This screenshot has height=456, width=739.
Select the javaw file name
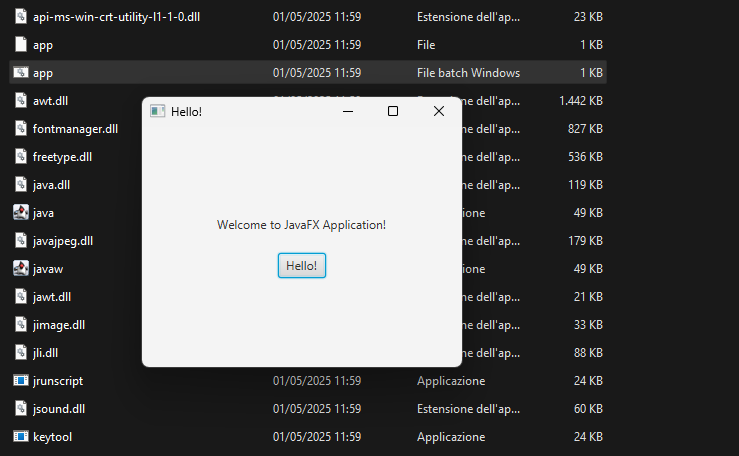coord(48,269)
